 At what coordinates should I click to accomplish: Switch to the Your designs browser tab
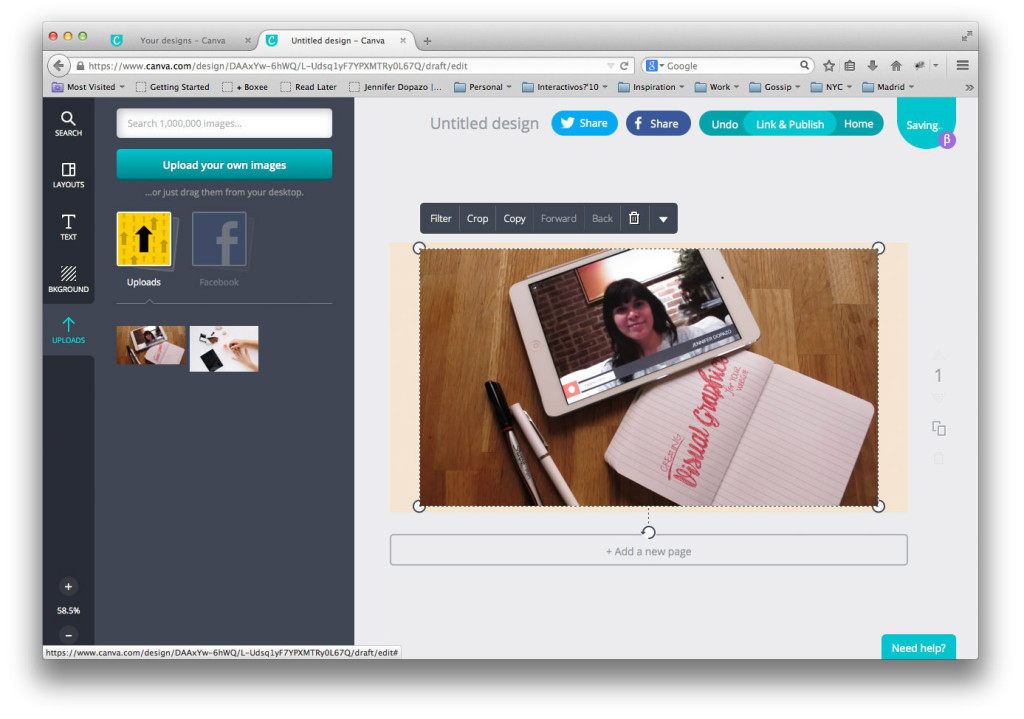[182, 40]
